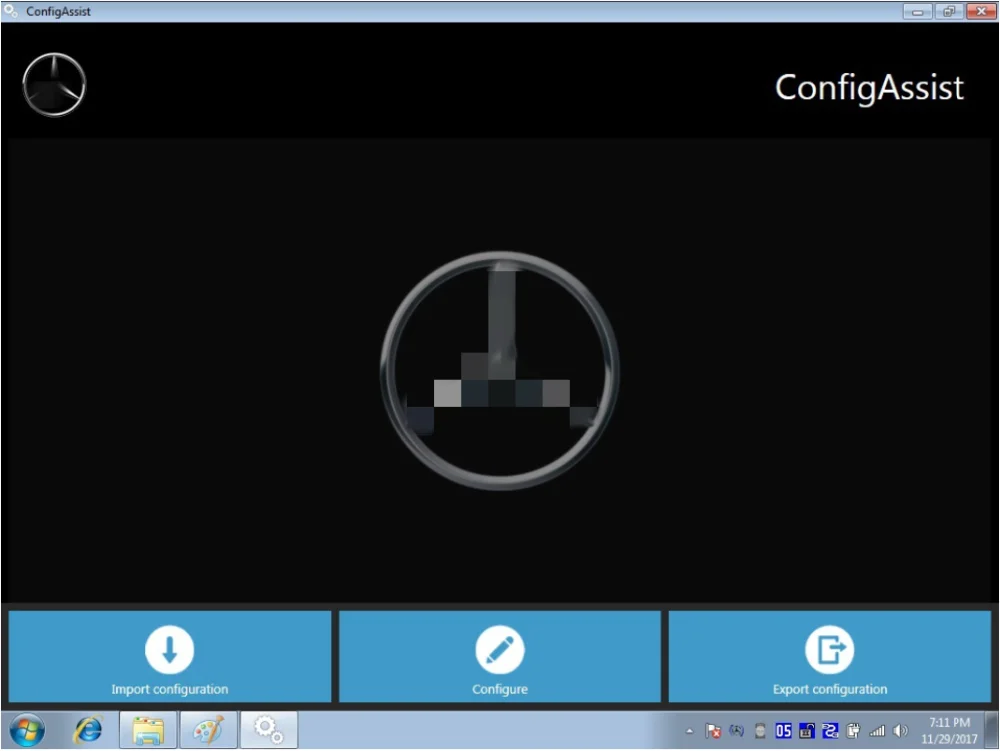Click the grey cylinder device tray icon
Viewport: 1000px width, 751px height.
click(760, 731)
